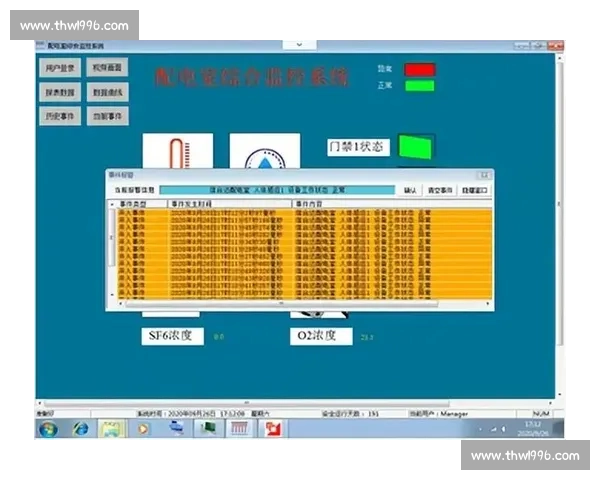Click the green normal legend swatch
The image size is (600, 480).
[420, 86]
